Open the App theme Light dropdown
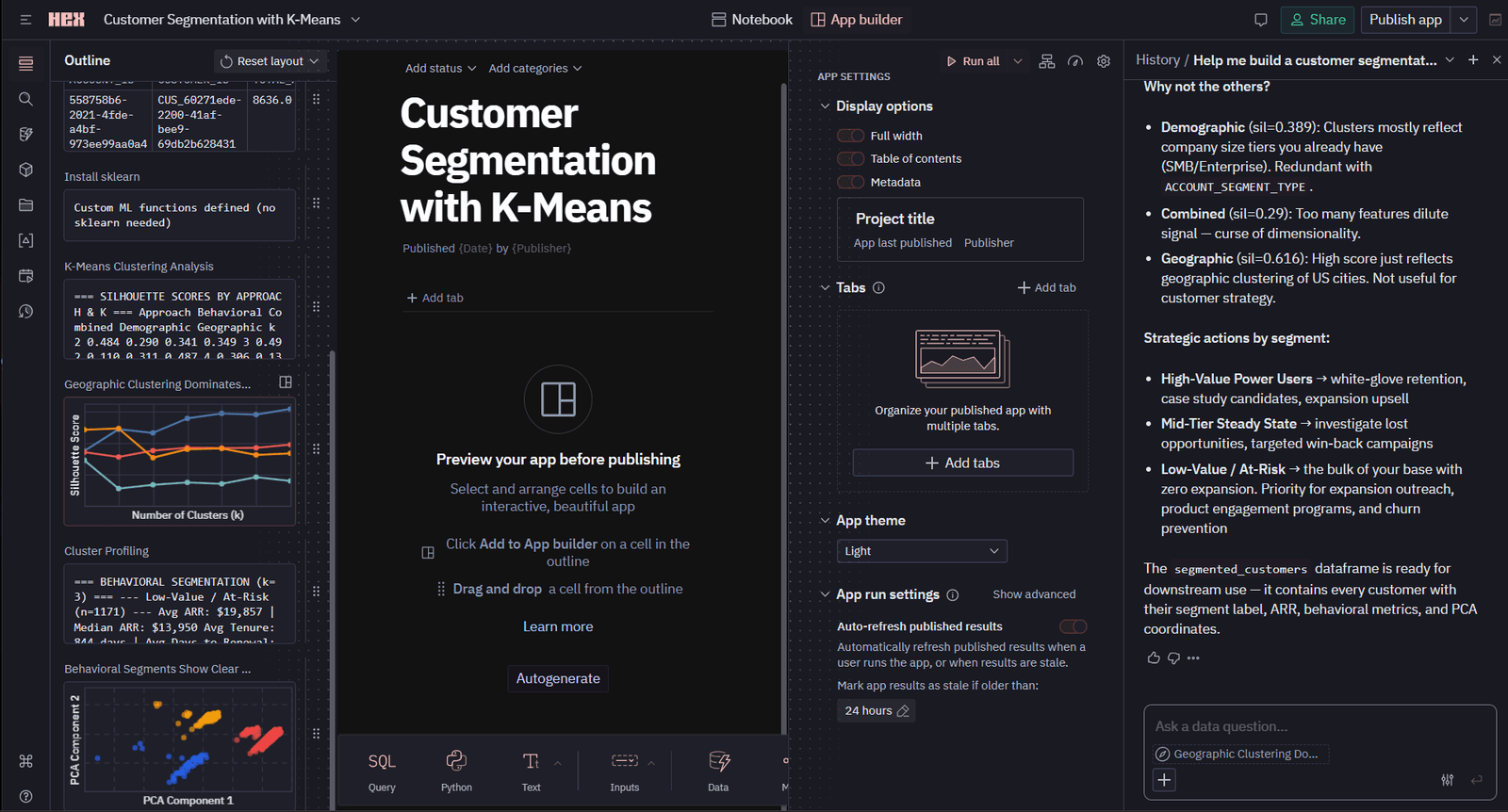 tap(921, 551)
